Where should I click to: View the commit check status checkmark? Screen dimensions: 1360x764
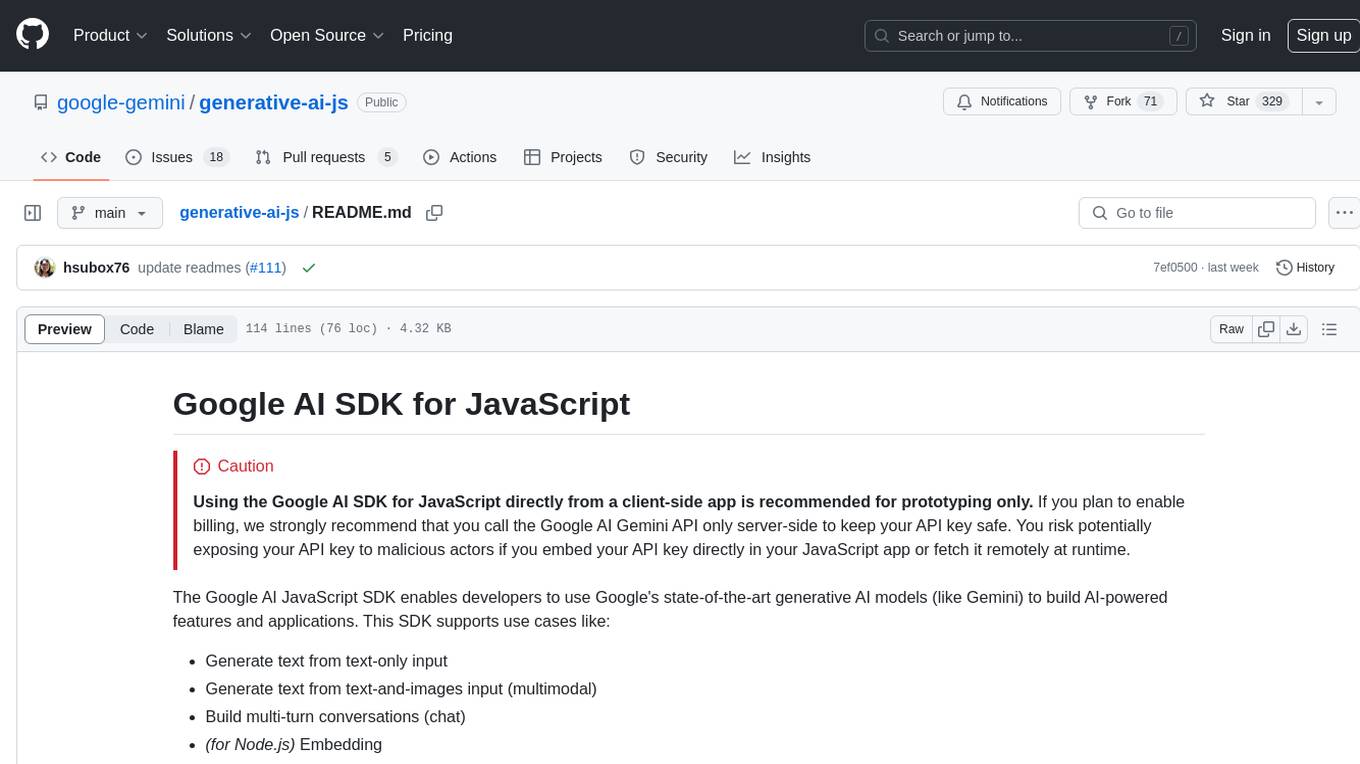[x=309, y=268]
